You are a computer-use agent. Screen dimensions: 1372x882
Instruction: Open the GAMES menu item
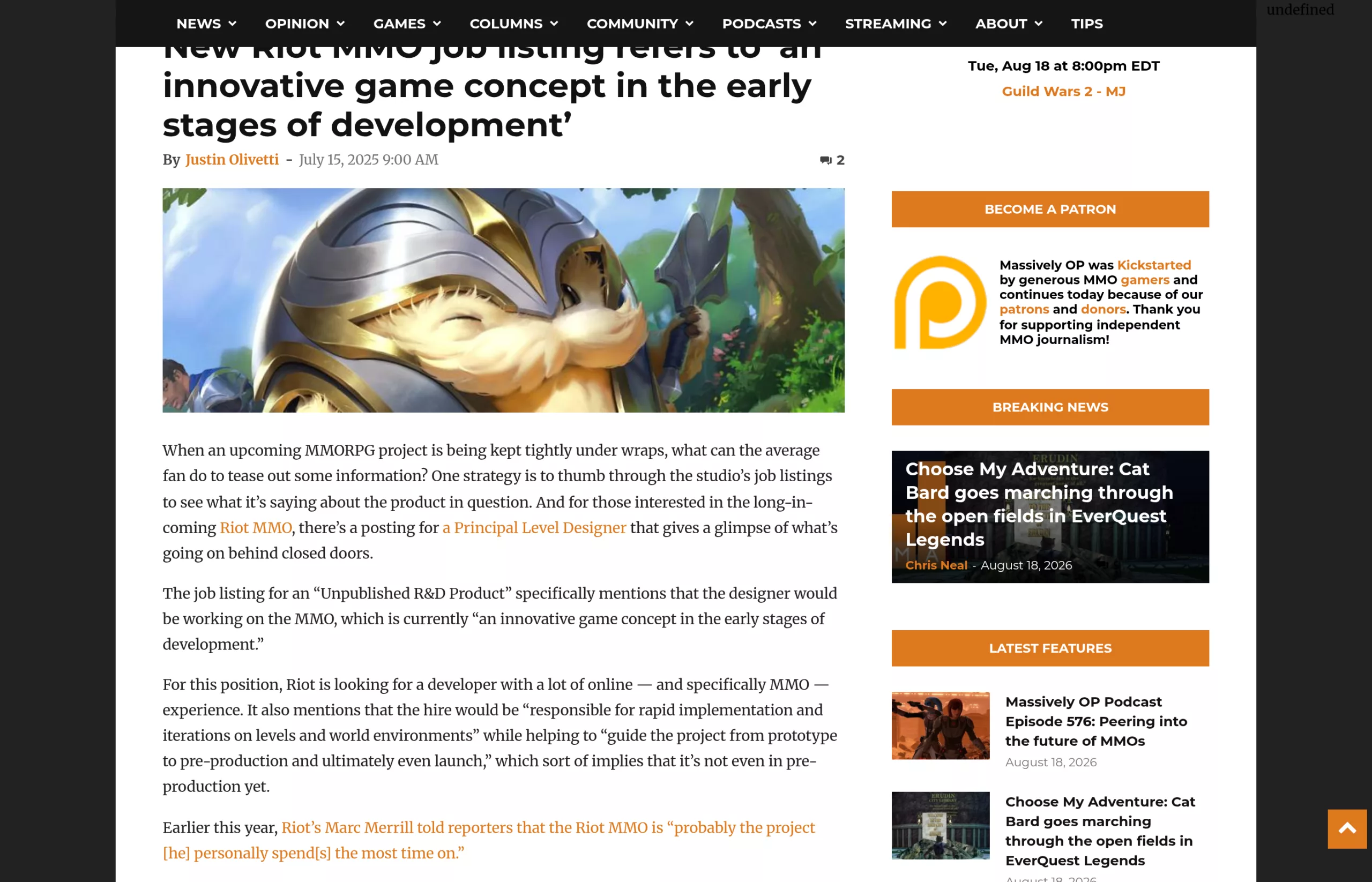[399, 24]
